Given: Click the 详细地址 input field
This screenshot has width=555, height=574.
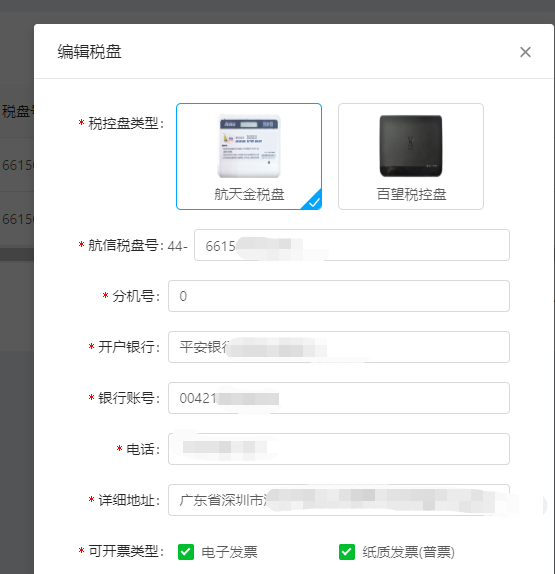Looking at the screenshot, I should pos(339,500).
